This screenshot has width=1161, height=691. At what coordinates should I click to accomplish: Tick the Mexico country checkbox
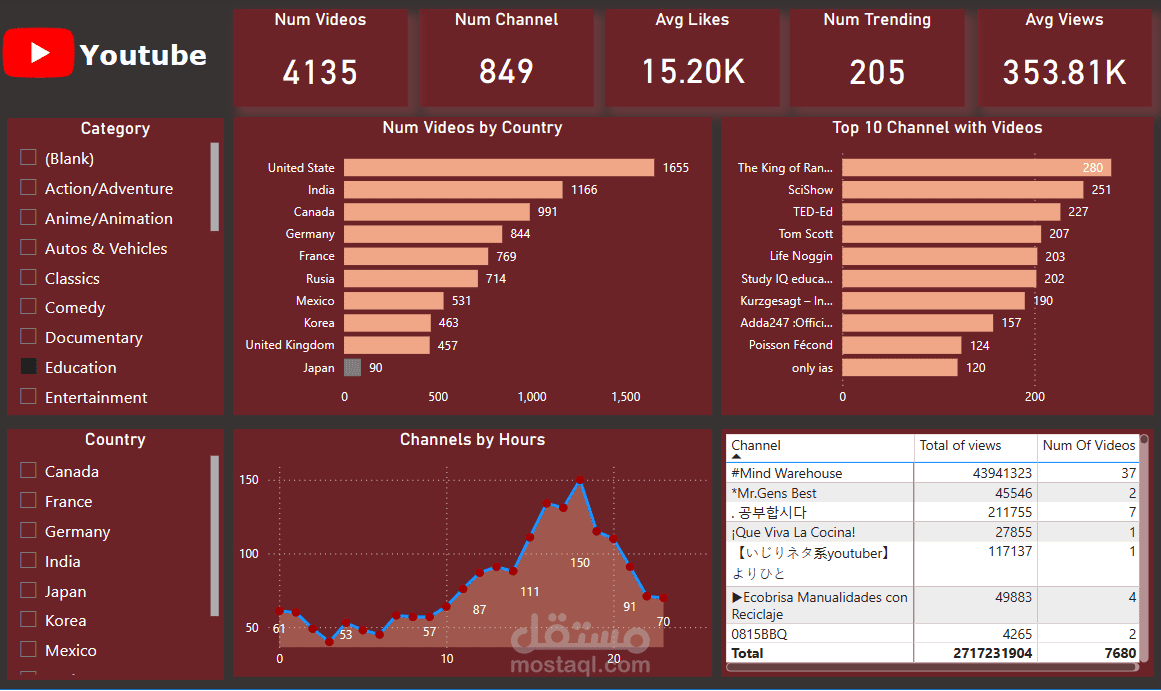tap(28, 650)
